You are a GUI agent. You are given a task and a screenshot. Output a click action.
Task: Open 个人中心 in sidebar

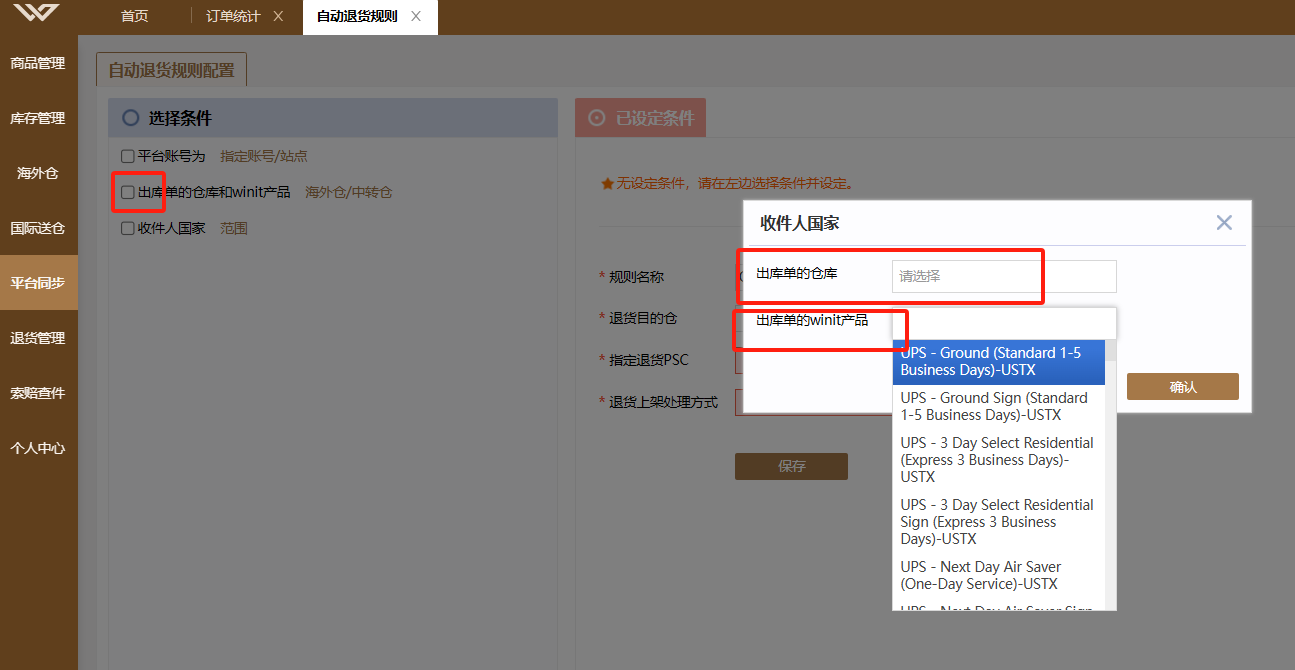click(x=38, y=448)
